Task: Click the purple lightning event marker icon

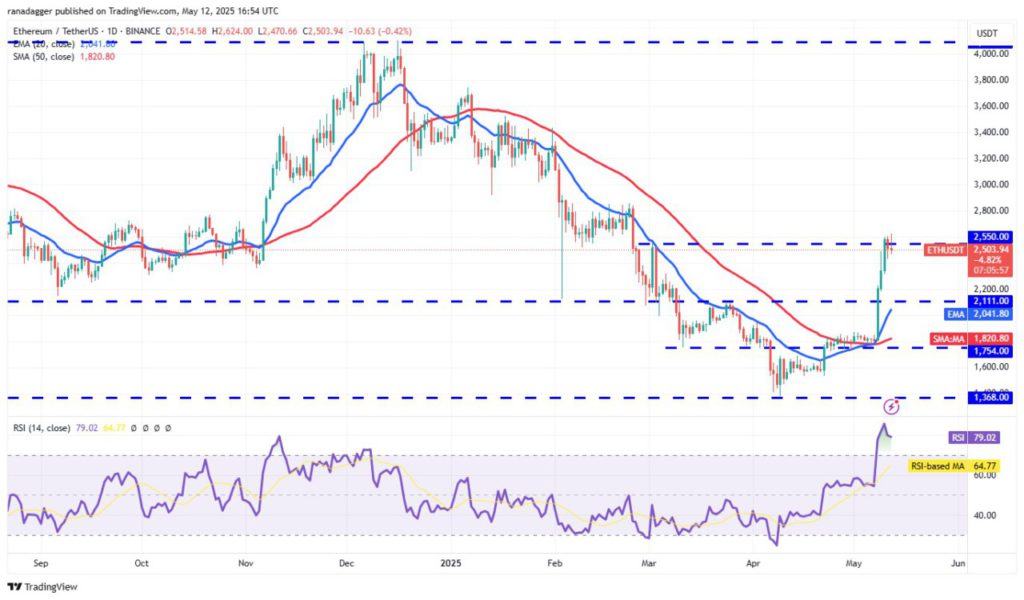Action: click(x=891, y=407)
